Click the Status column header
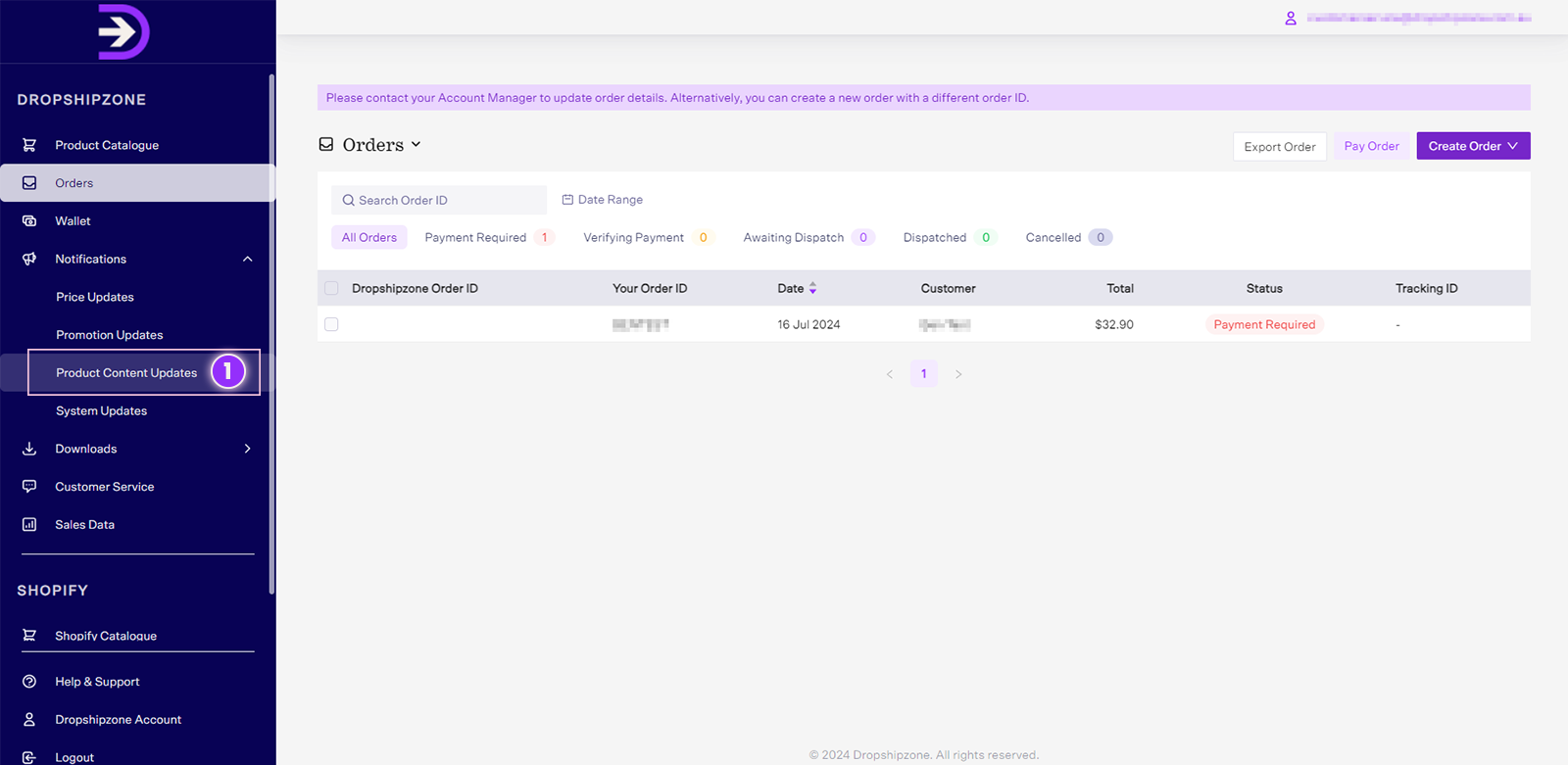The width and height of the screenshot is (1568, 765). coord(1264,288)
